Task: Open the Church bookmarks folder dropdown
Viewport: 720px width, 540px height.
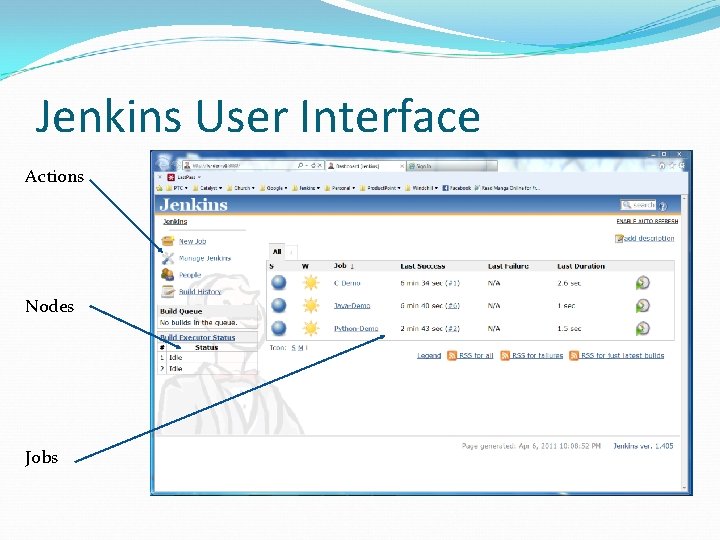Action: (241, 188)
